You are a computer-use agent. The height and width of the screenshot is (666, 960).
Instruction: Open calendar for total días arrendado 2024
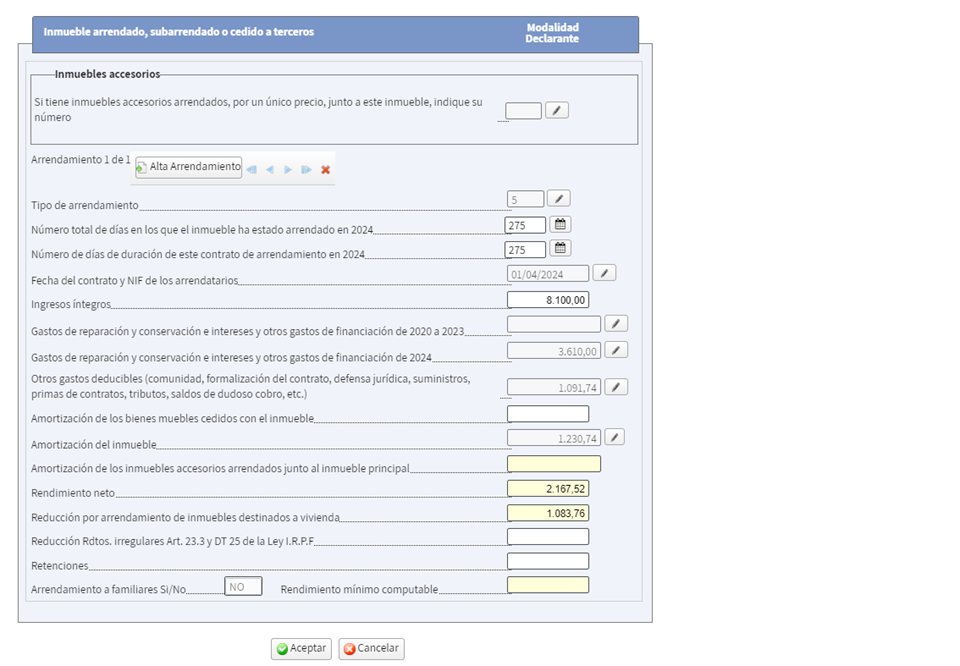point(560,225)
